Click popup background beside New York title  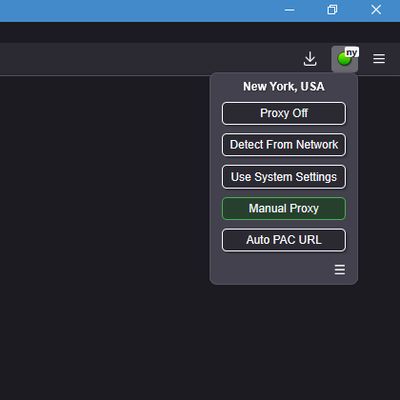(227, 87)
